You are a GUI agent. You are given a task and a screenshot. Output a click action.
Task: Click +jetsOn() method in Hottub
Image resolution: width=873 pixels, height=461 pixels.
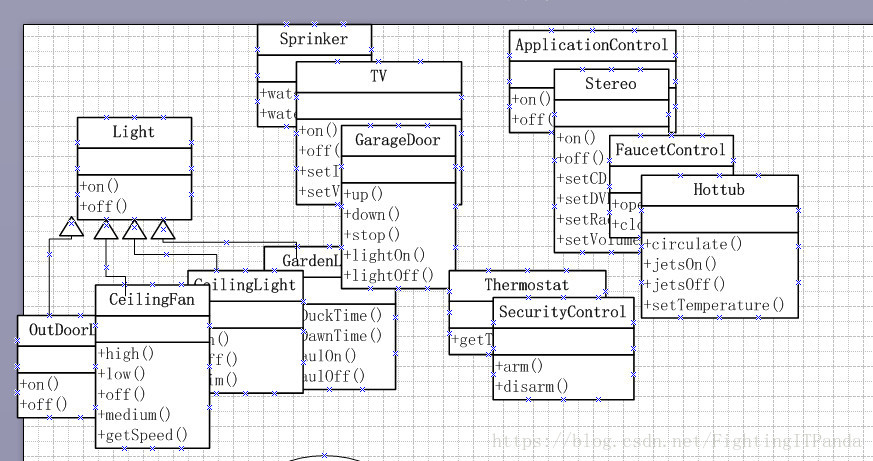(680, 264)
